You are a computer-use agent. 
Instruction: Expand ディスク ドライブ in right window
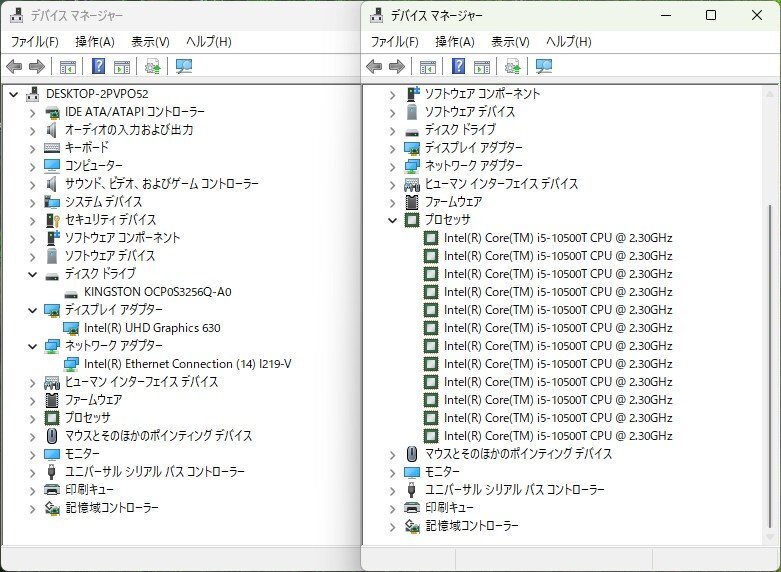point(392,131)
